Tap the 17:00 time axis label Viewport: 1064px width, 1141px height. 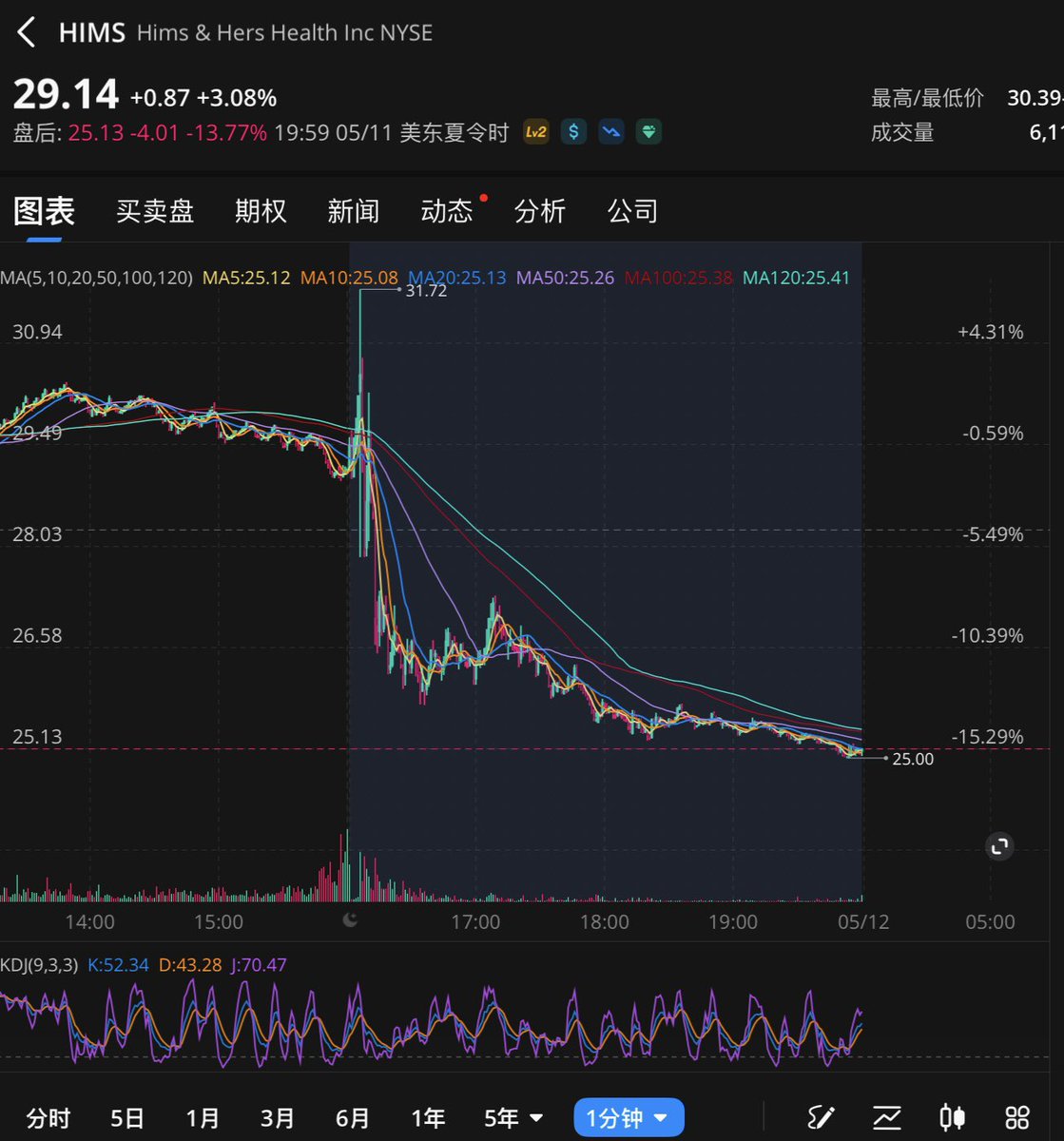pyautogui.click(x=475, y=921)
